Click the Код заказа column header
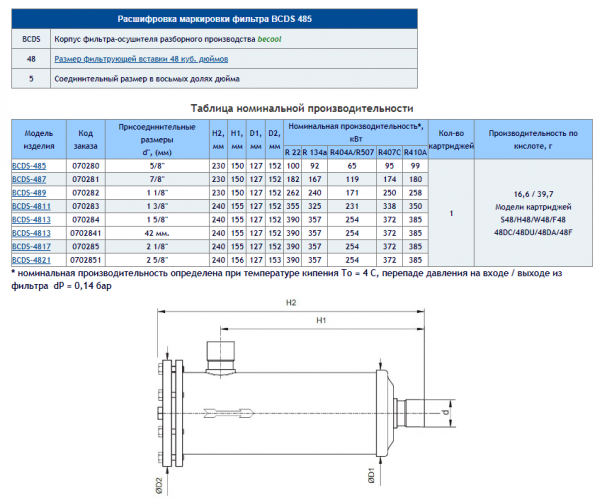The image size is (602, 500). [86, 139]
